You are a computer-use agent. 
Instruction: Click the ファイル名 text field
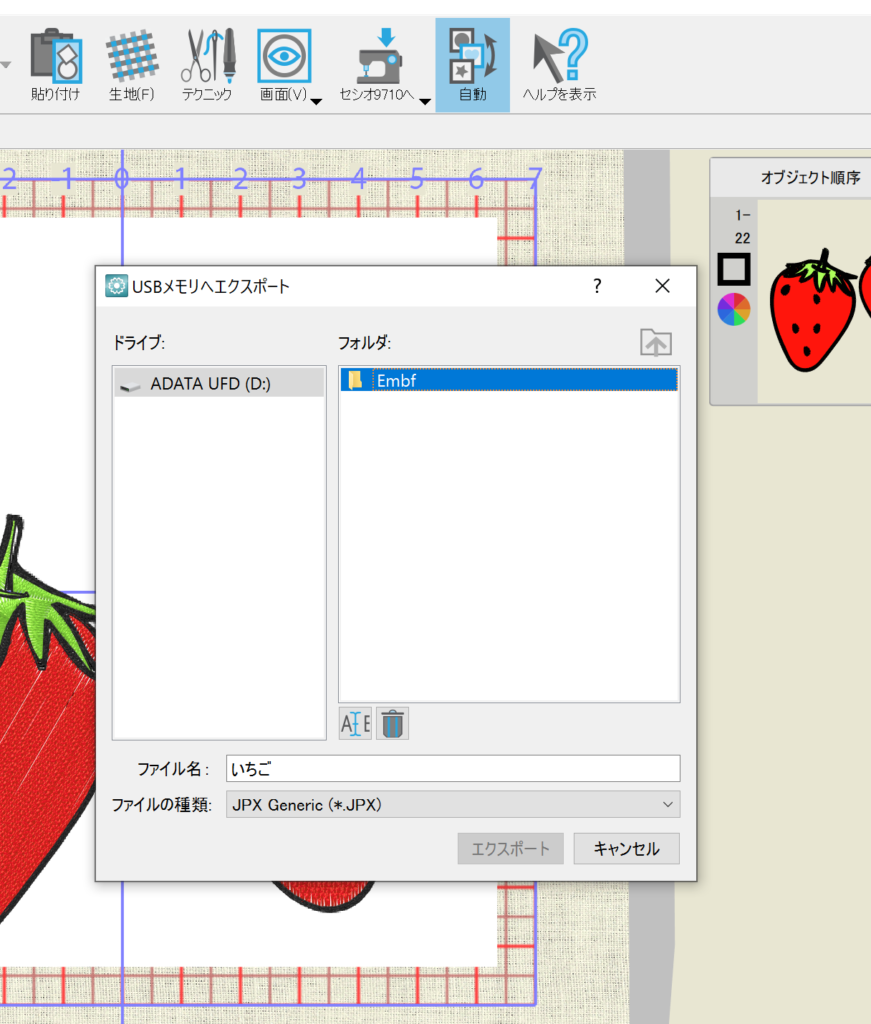click(x=453, y=768)
